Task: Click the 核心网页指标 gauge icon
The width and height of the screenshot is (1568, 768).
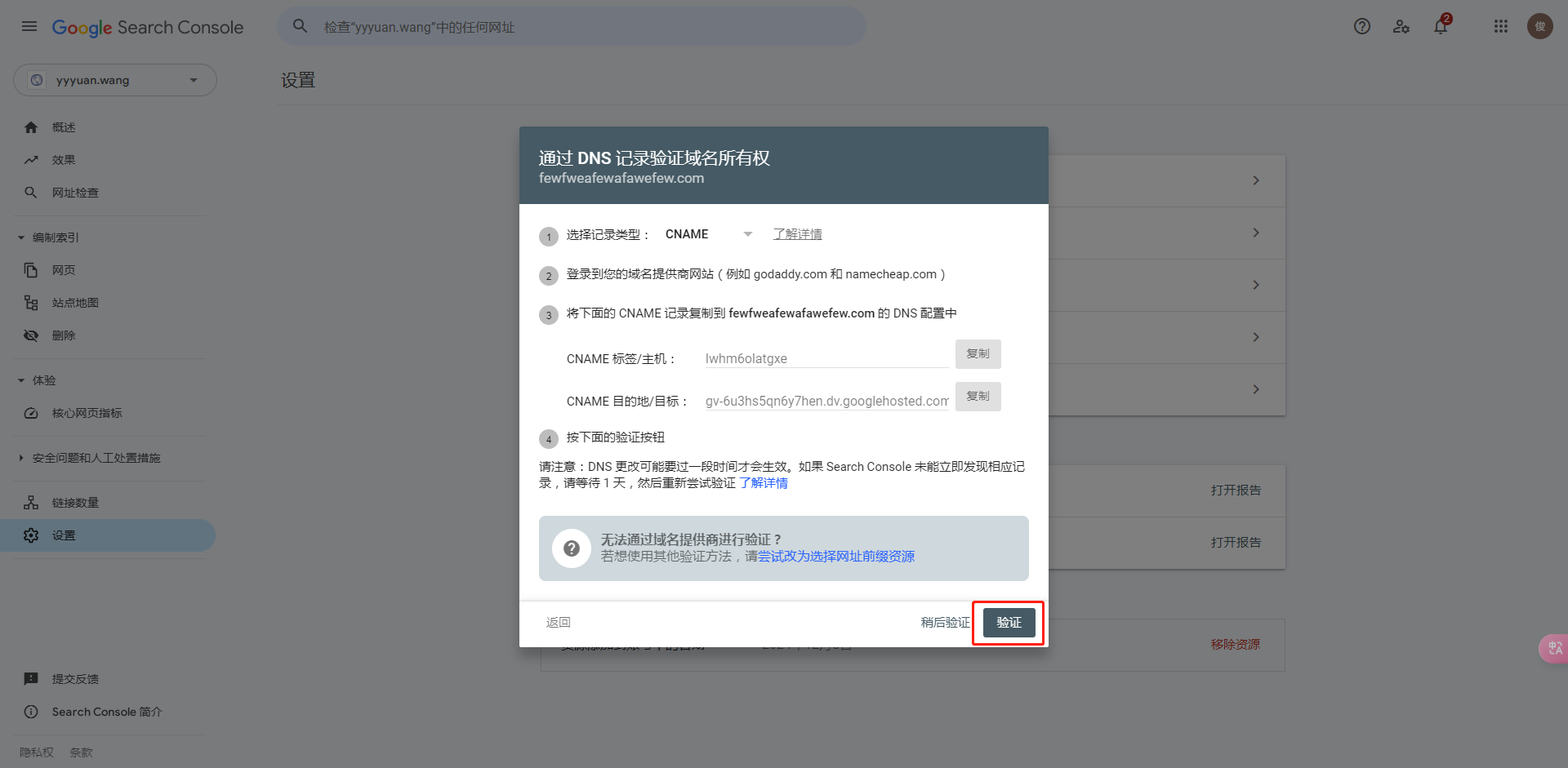Action: coord(31,413)
